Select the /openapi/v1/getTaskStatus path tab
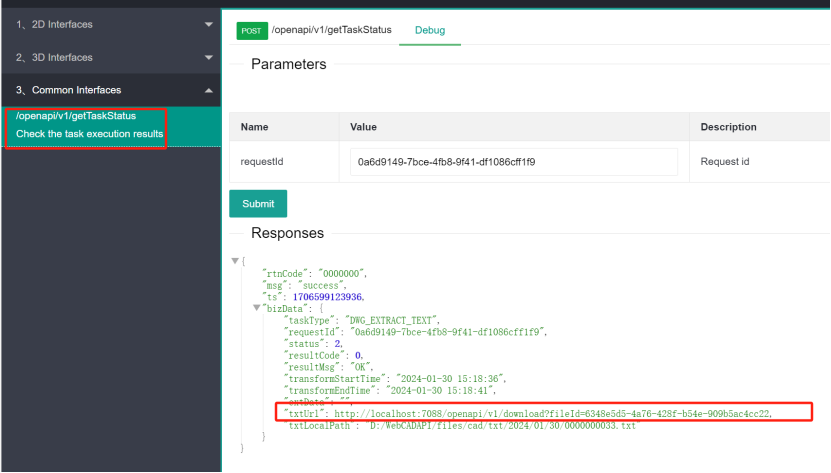Screen dimensions: 831x473 point(332,30)
